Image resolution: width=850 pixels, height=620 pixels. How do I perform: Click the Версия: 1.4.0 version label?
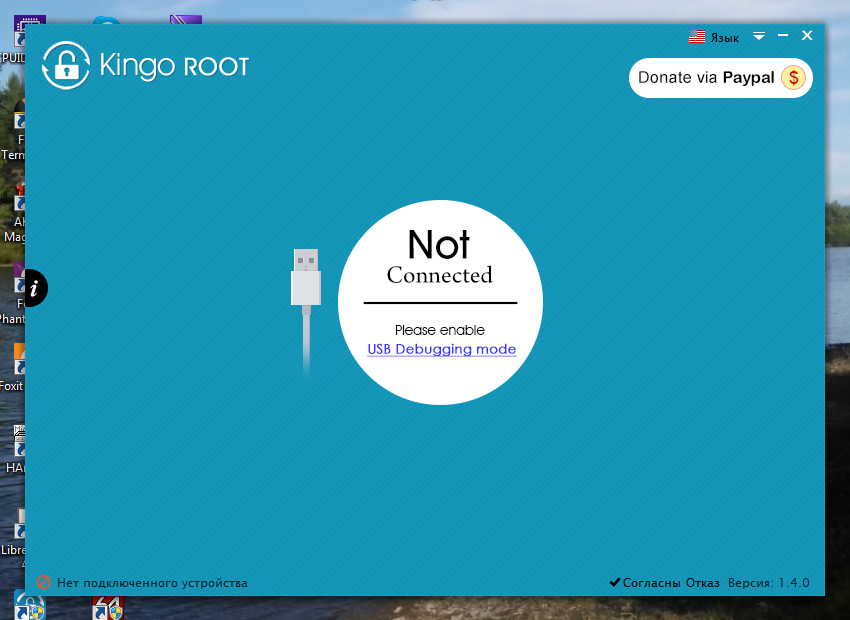(x=768, y=582)
